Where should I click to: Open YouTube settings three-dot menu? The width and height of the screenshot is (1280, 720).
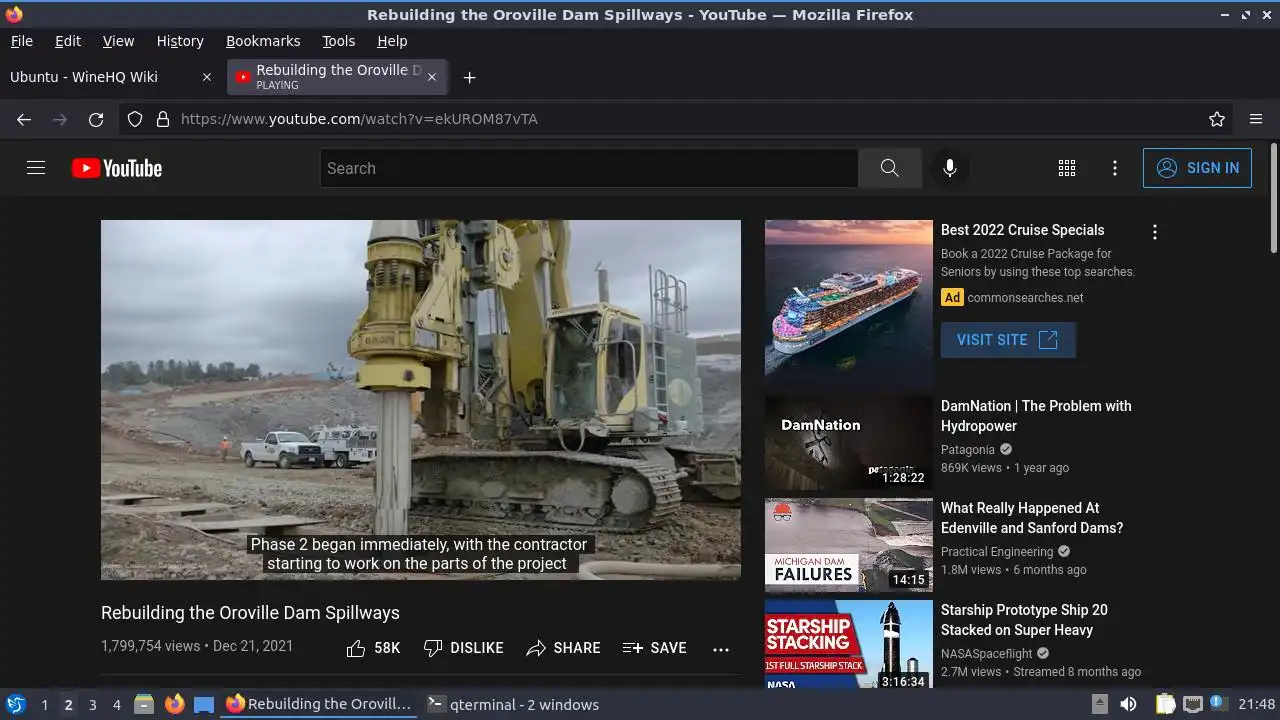click(x=1115, y=168)
